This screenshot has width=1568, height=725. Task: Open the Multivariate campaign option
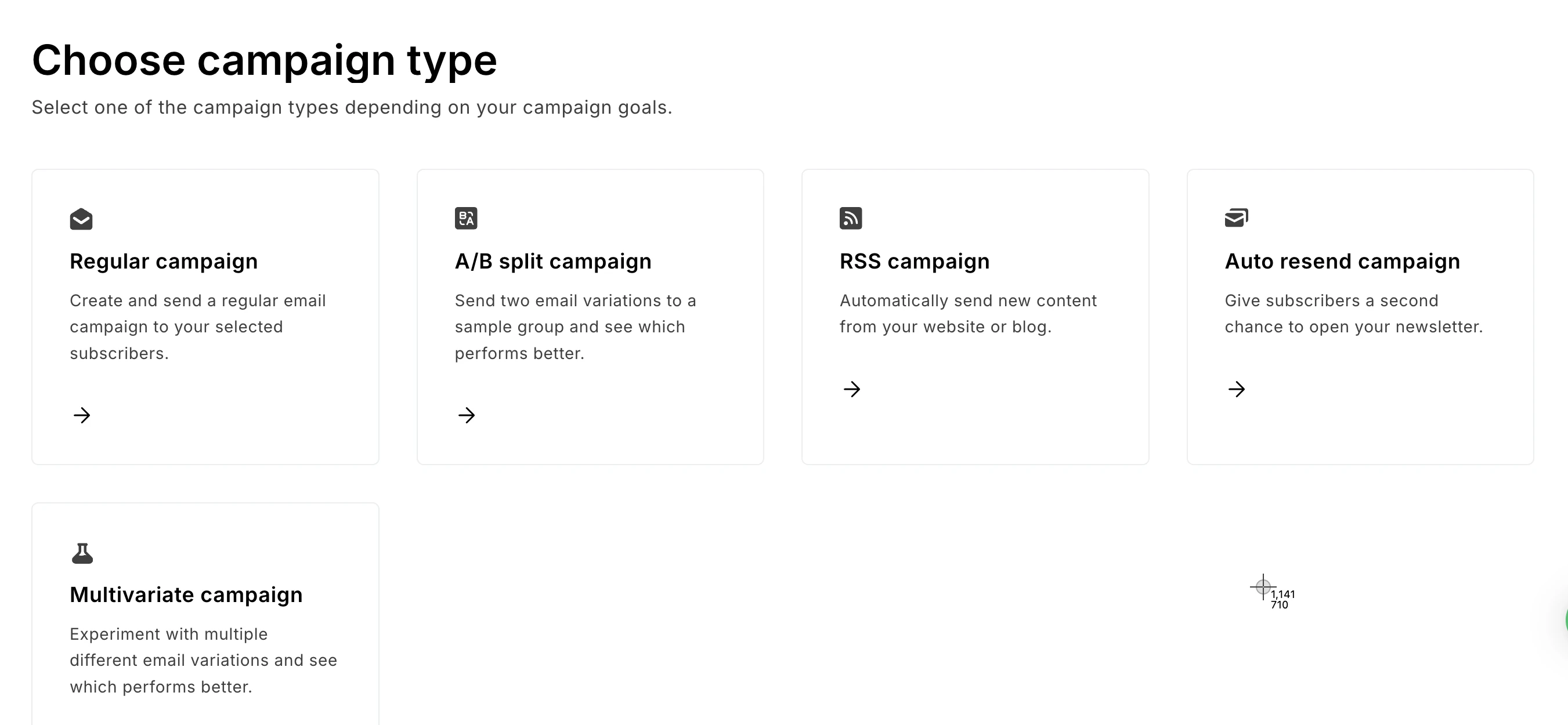click(x=186, y=594)
